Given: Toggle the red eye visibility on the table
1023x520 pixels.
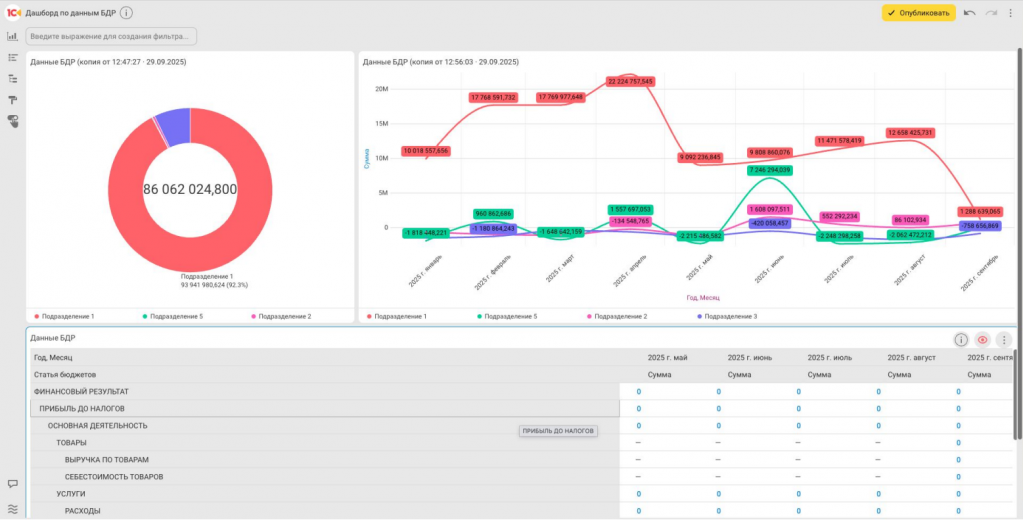Looking at the screenshot, I should click(982, 339).
